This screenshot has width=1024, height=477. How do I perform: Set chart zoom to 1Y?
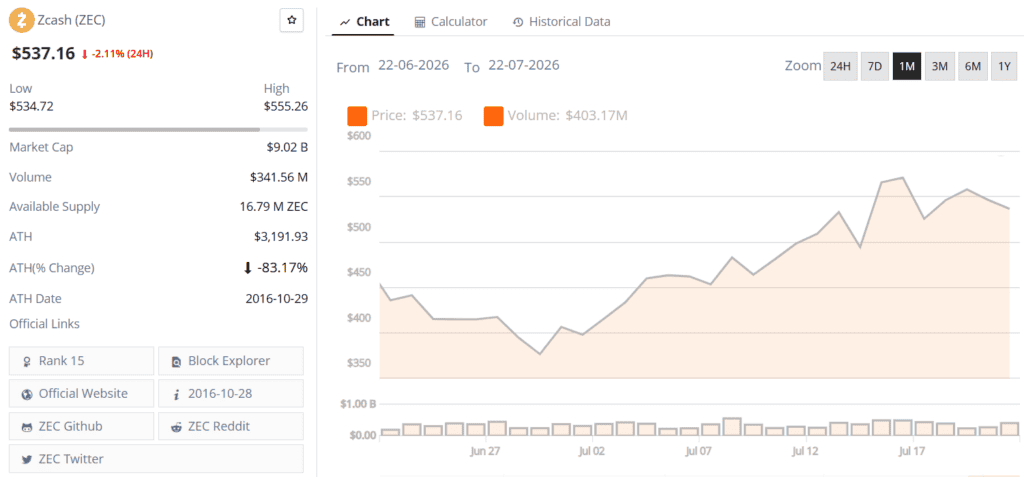(1004, 66)
